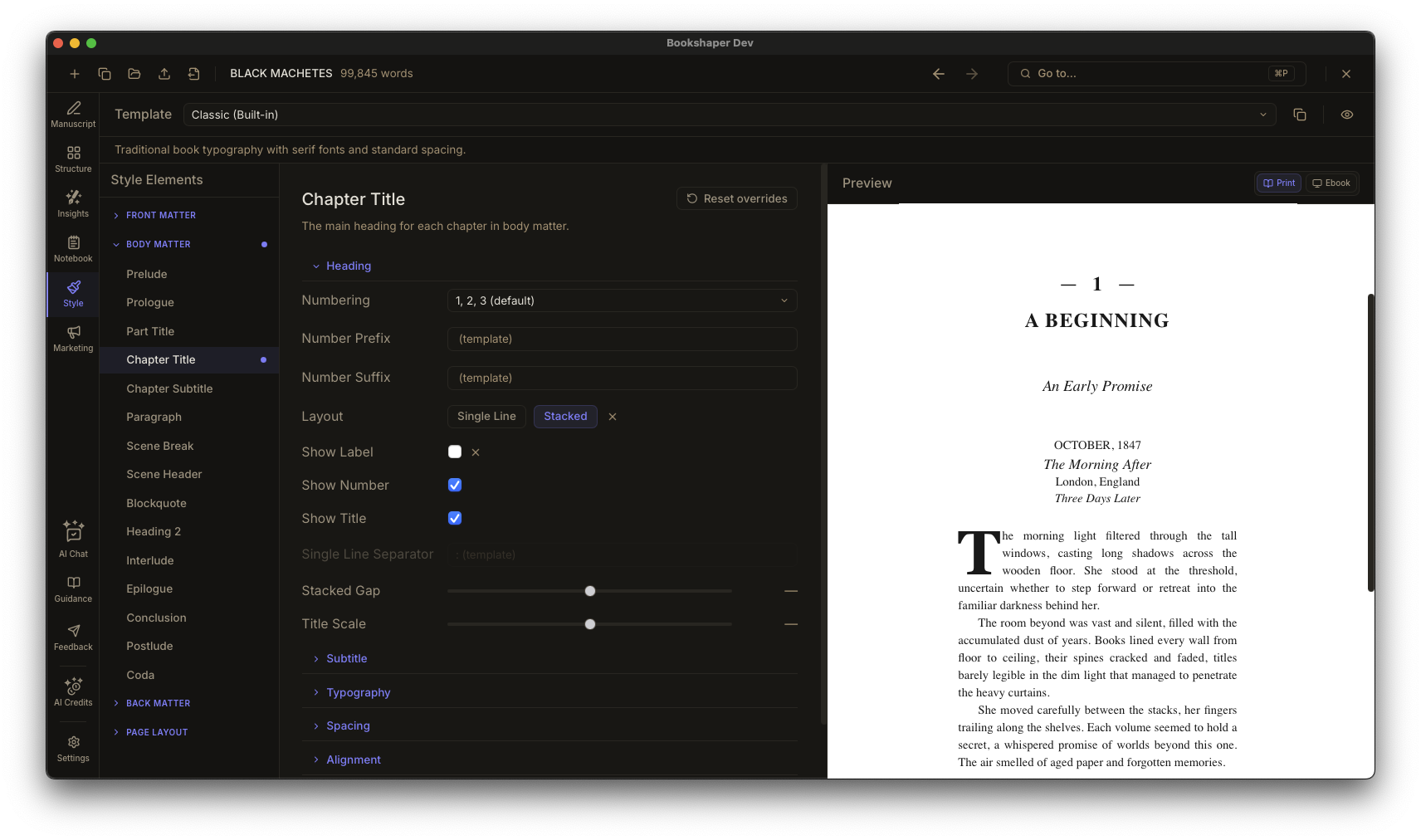This screenshot has height=840, width=1421.
Task: Switch preview to Ebook mode
Action: [1331, 183]
